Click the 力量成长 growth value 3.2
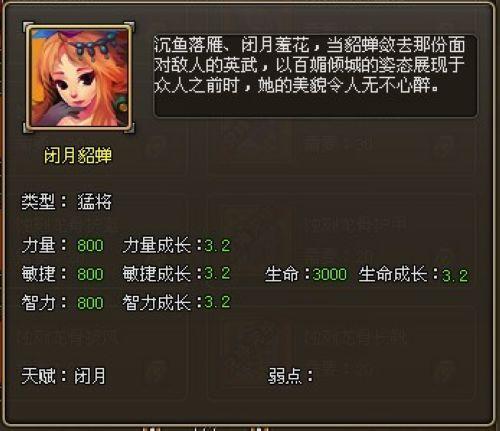The height and width of the screenshot is (431, 500). [217, 246]
